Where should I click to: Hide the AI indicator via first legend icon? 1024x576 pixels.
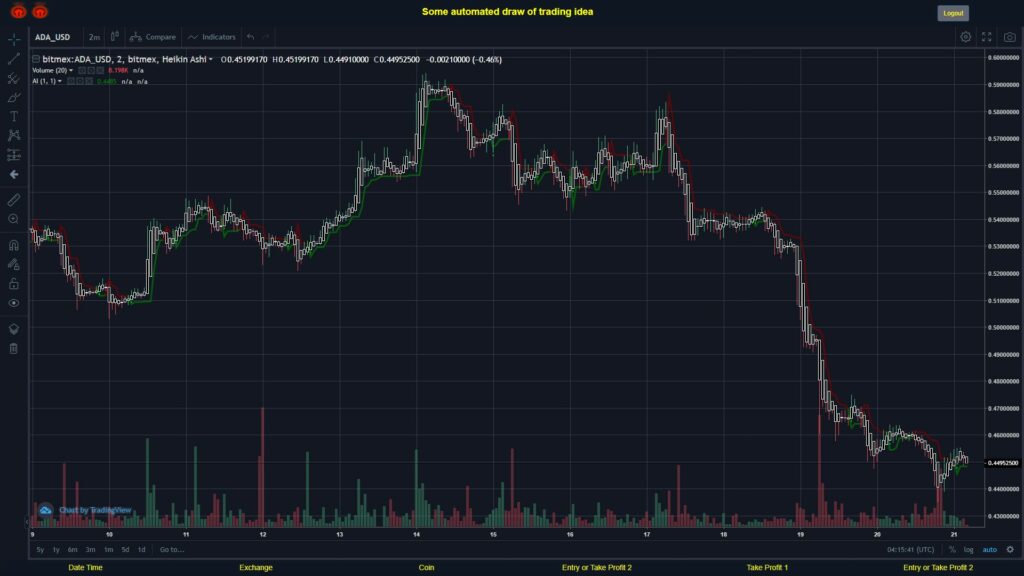tap(71, 82)
